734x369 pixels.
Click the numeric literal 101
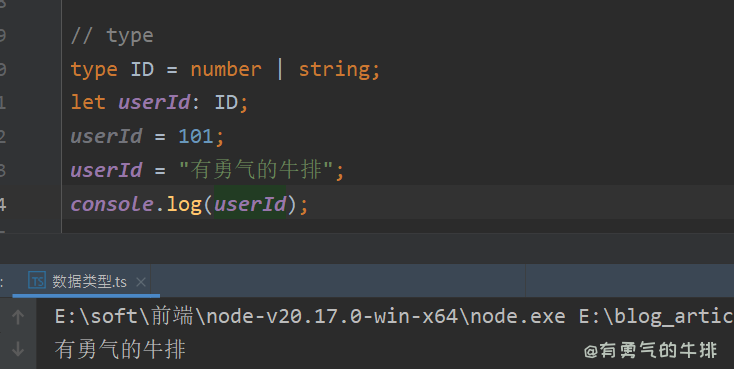196,136
